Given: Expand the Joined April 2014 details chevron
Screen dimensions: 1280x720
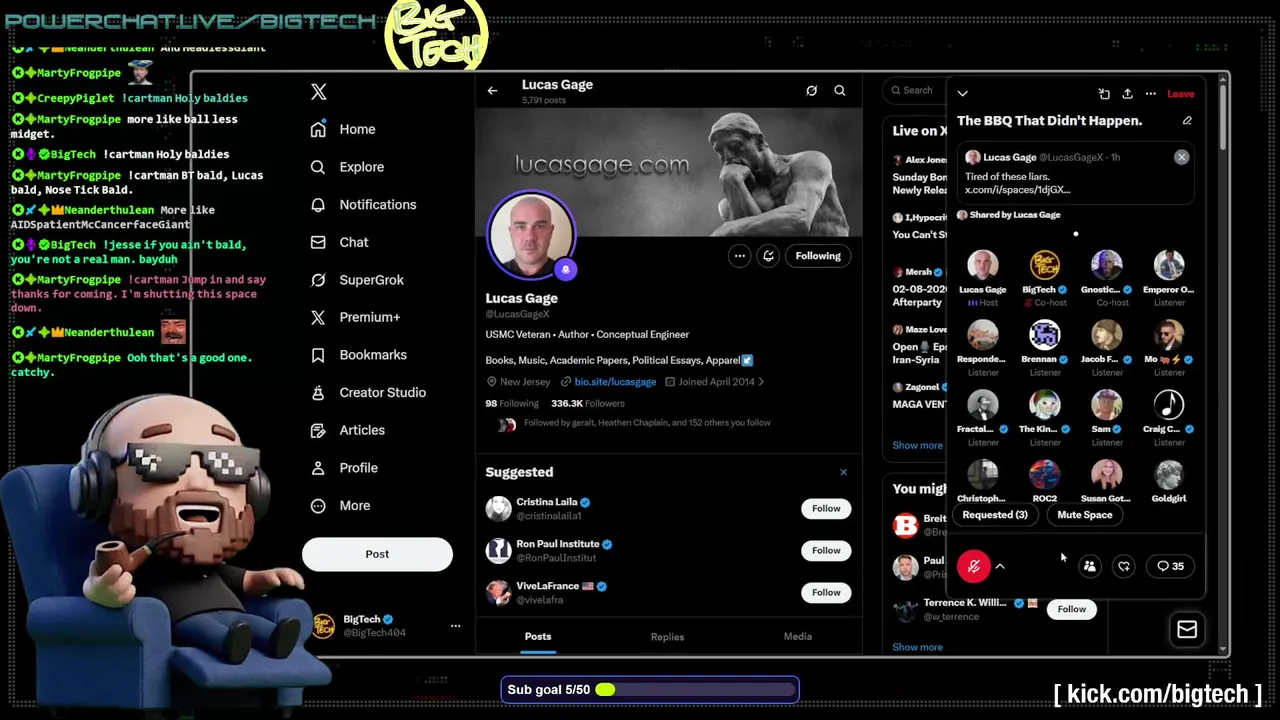Looking at the screenshot, I should (761, 382).
